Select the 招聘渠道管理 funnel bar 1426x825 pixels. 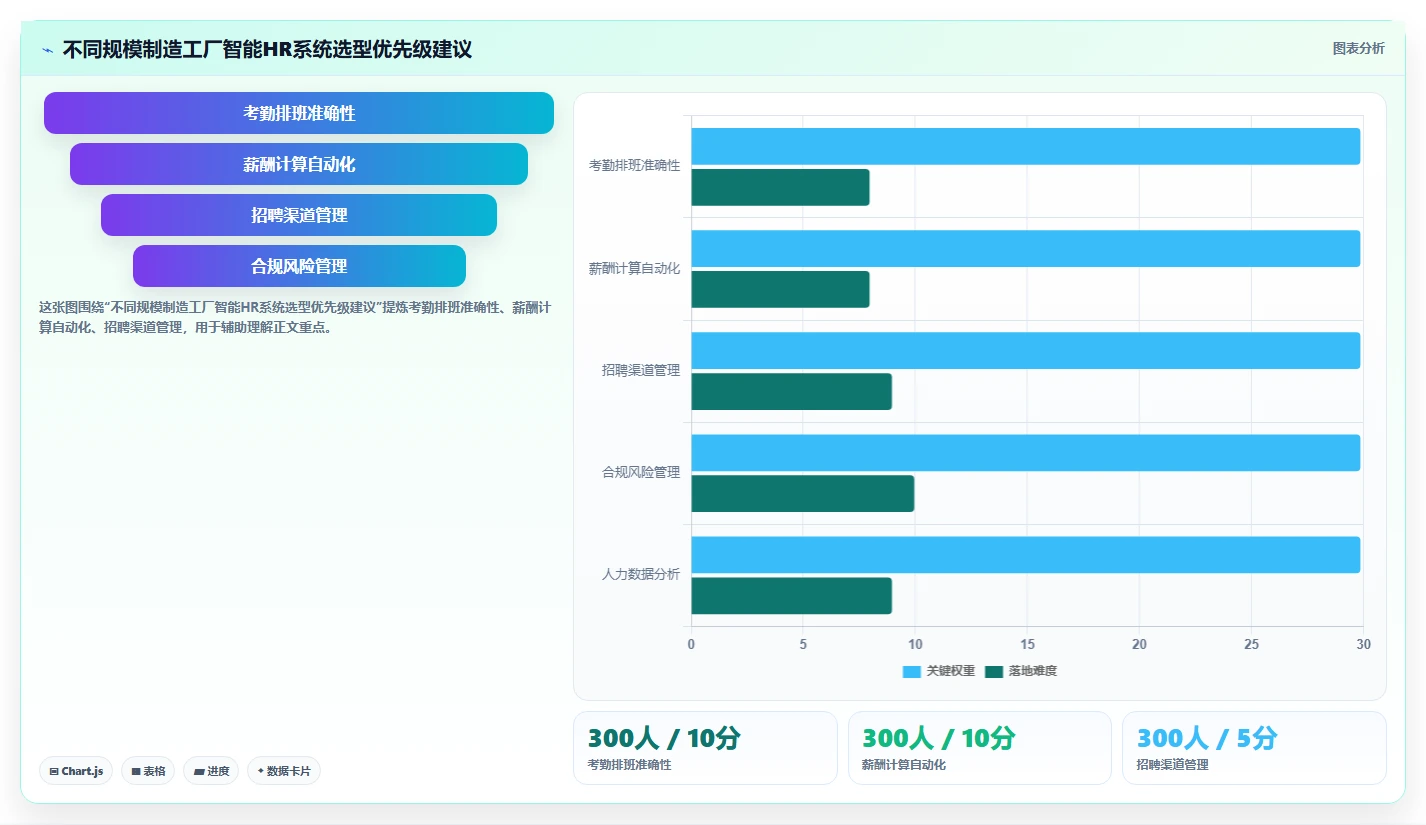click(x=299, y=215)
